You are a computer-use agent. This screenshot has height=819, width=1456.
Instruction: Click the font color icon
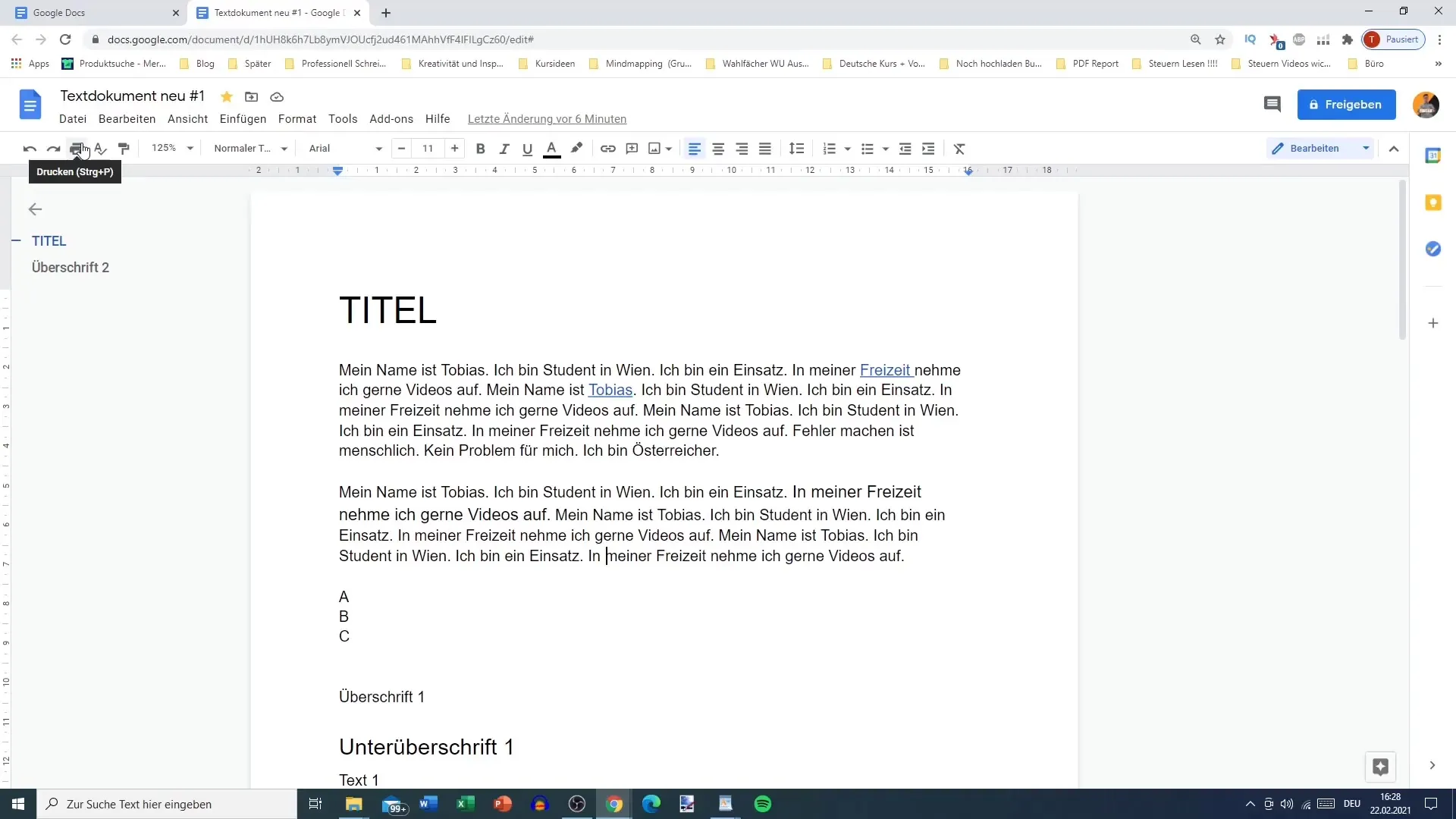[552, 148]
